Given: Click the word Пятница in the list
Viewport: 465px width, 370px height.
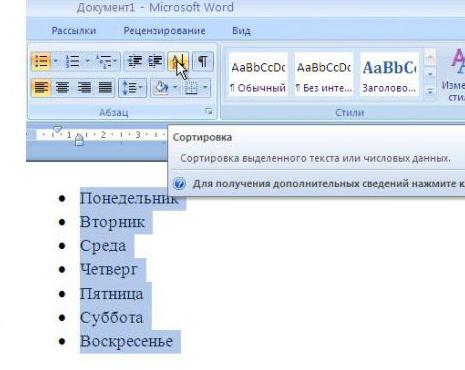Looking at the screenshot, I should (112, 294).
